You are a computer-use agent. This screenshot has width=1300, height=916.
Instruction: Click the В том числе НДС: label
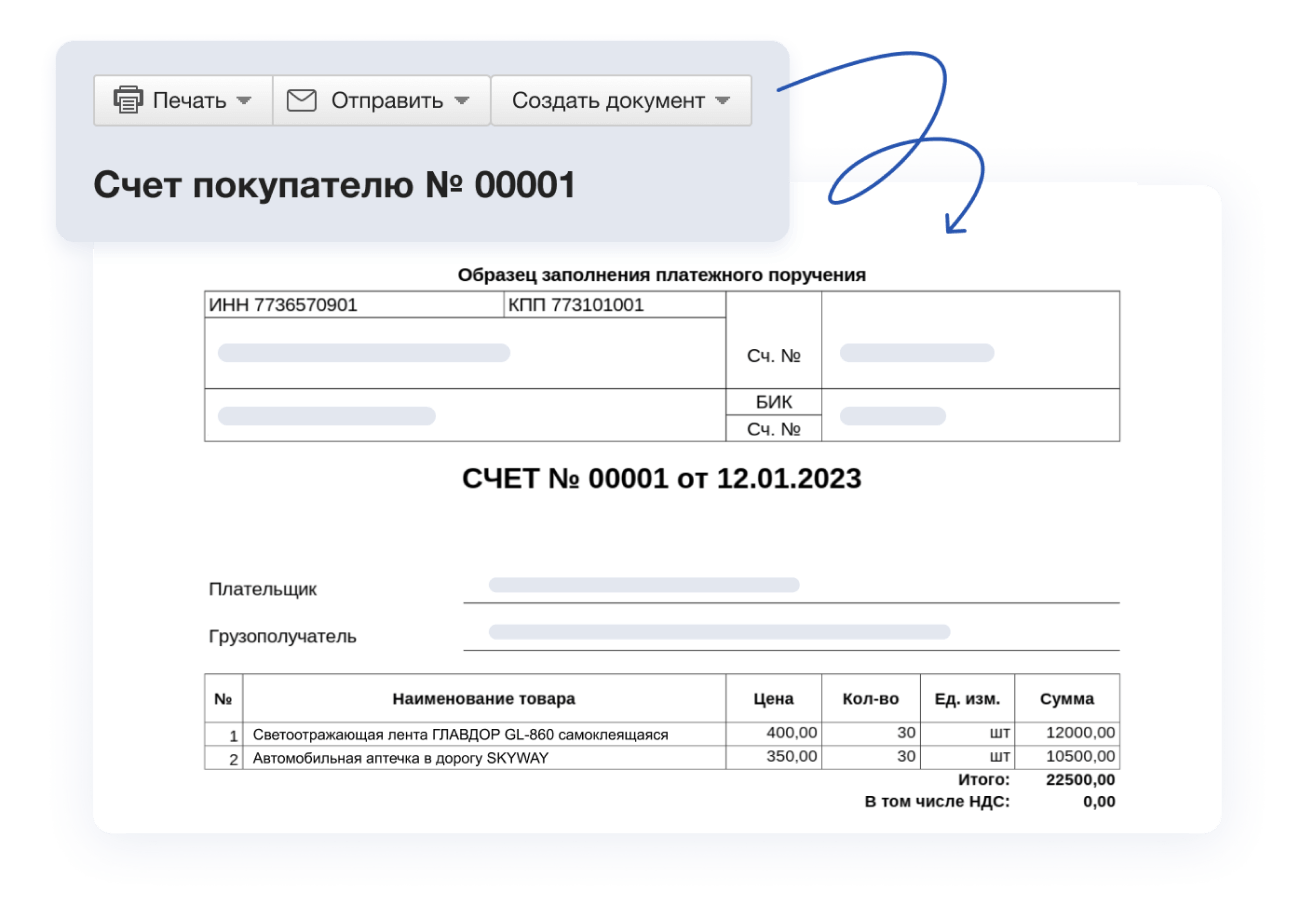pos(938,802)
